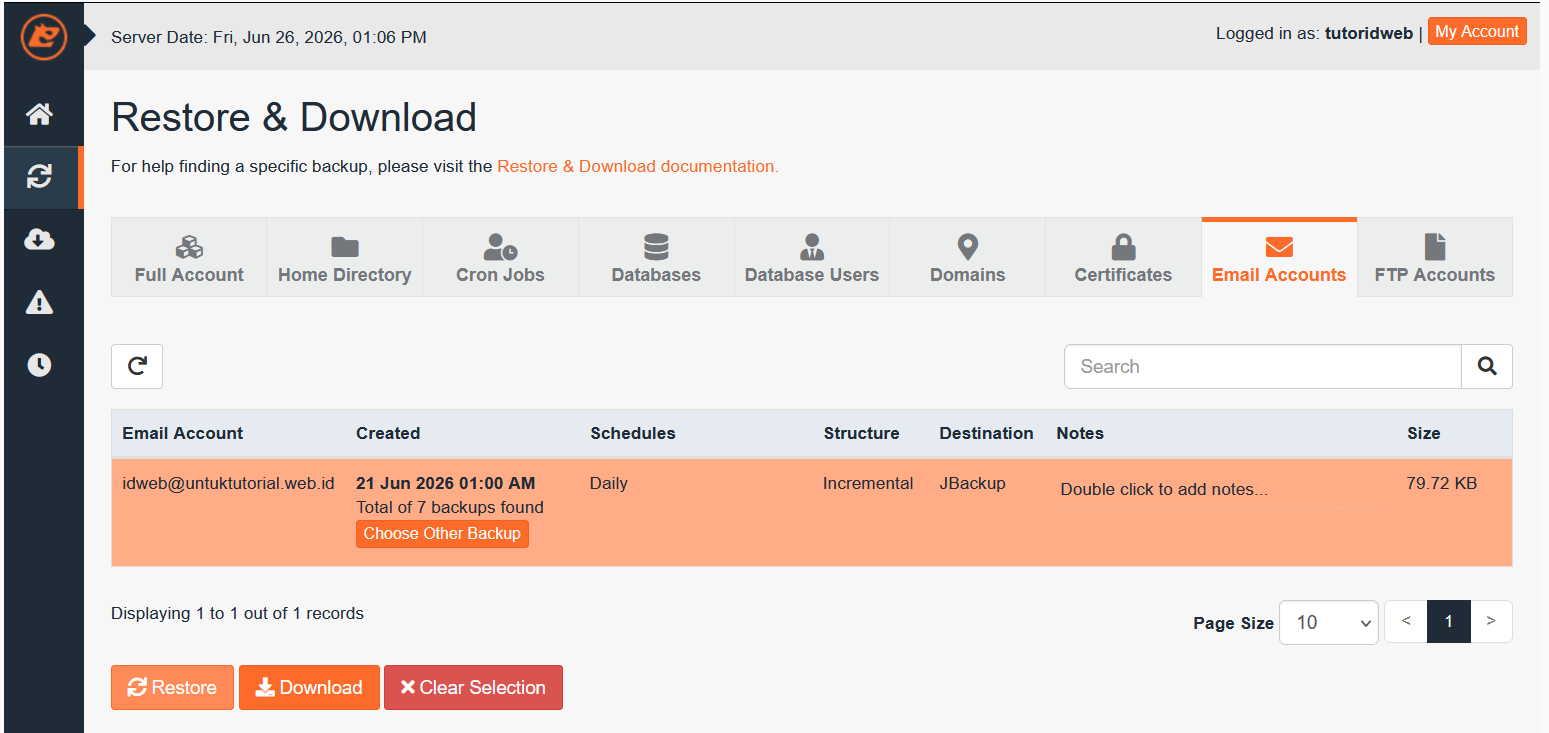Click the Clear Selection button
1549x733 pixels.
473,688
